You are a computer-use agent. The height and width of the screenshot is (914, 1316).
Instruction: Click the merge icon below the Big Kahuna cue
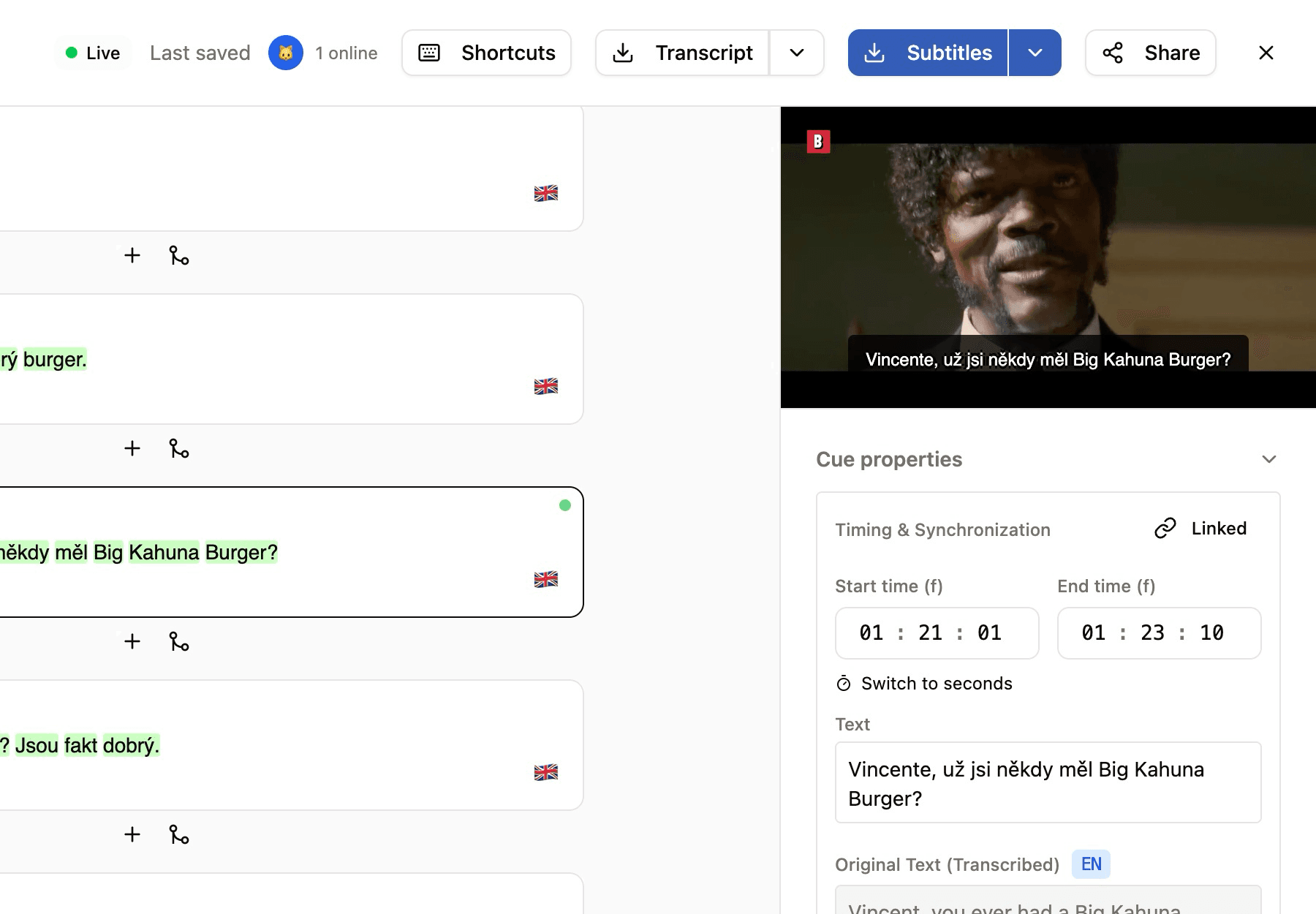pyautogui.click(x=179, y=641)
